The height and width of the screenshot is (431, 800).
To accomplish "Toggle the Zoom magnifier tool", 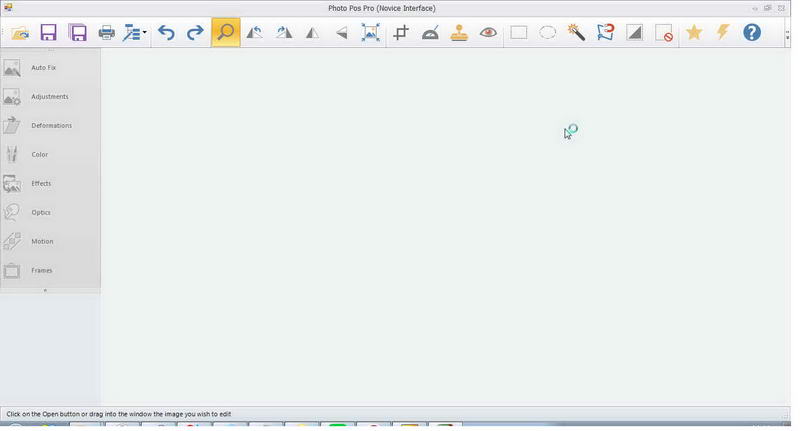I will point(226,32).
